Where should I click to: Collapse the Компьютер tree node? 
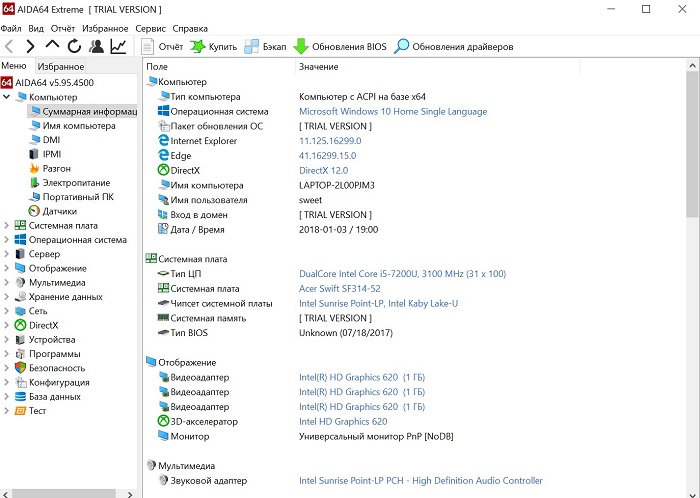pos(6,97)
